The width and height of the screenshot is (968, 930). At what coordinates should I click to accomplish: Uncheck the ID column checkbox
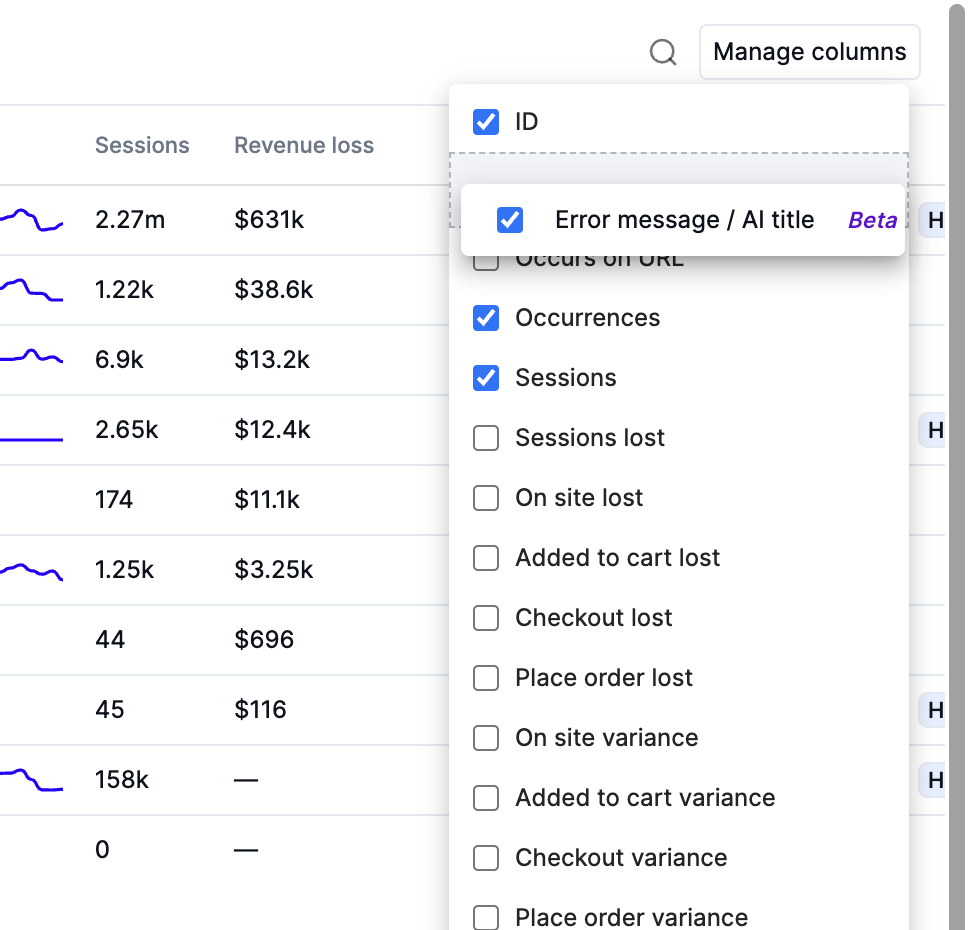[486, 122]
